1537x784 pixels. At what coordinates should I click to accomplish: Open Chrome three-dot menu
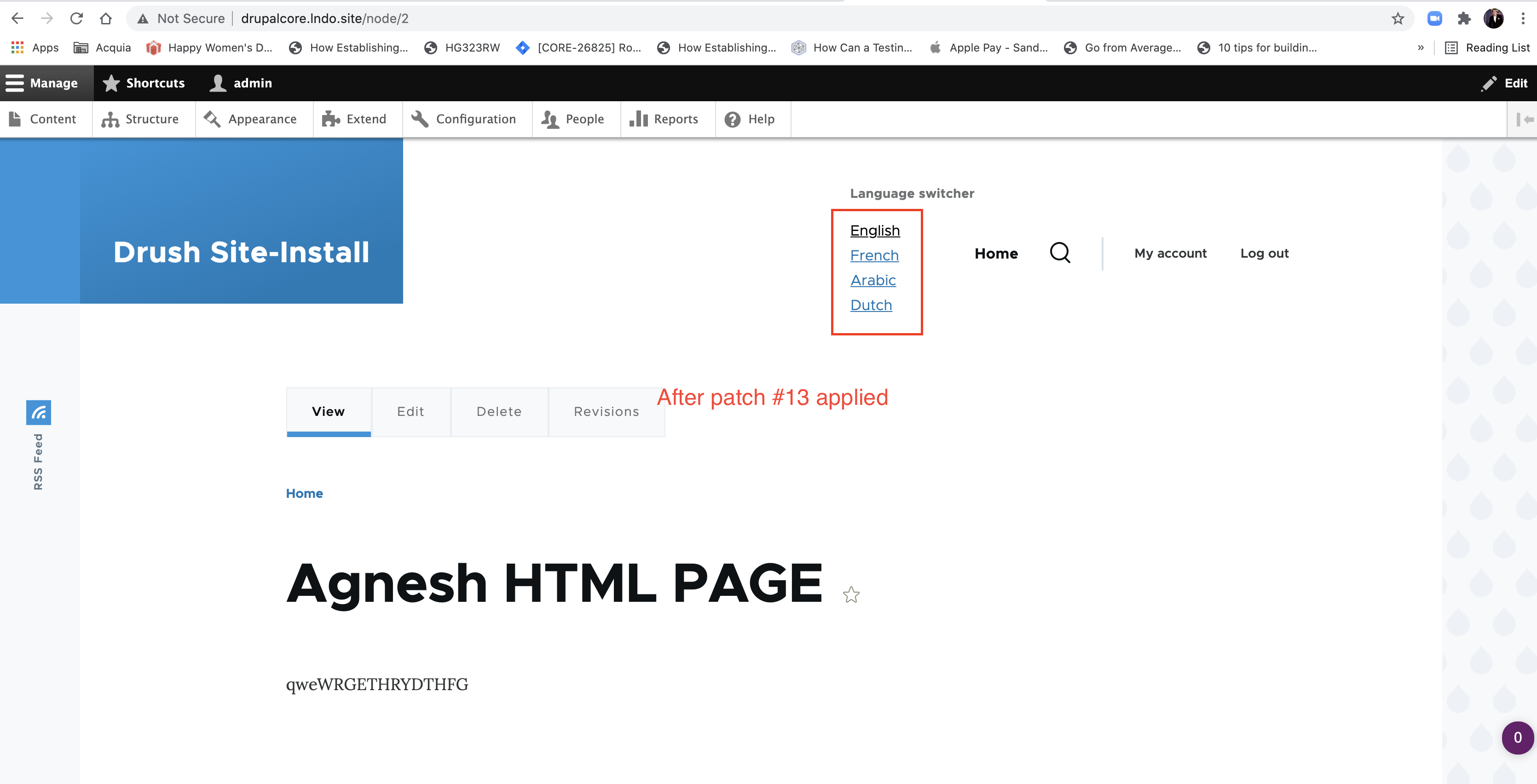coord(1523,18)
